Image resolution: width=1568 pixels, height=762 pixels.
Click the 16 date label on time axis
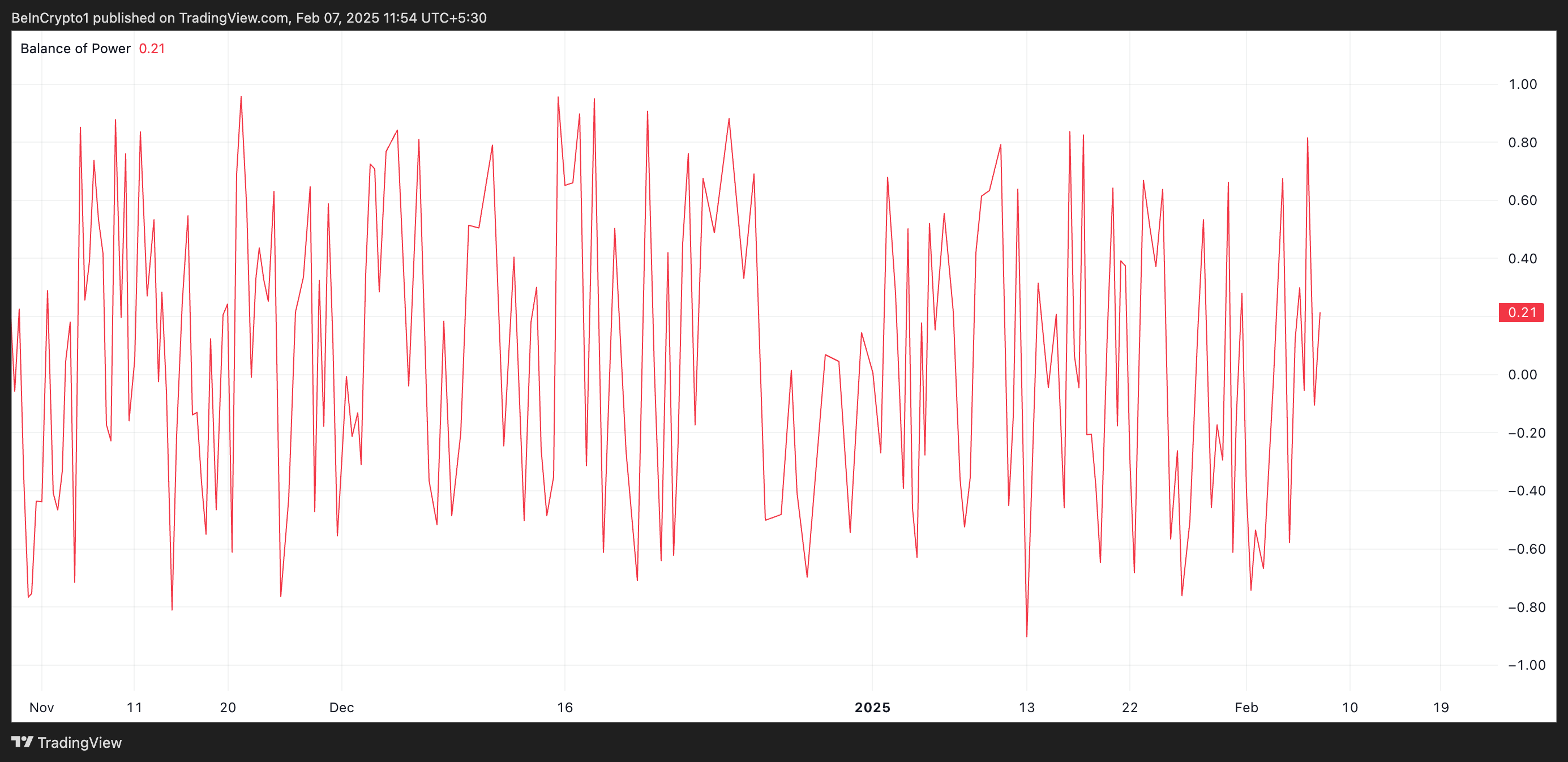pyautogui.click(x=565, y=707)
